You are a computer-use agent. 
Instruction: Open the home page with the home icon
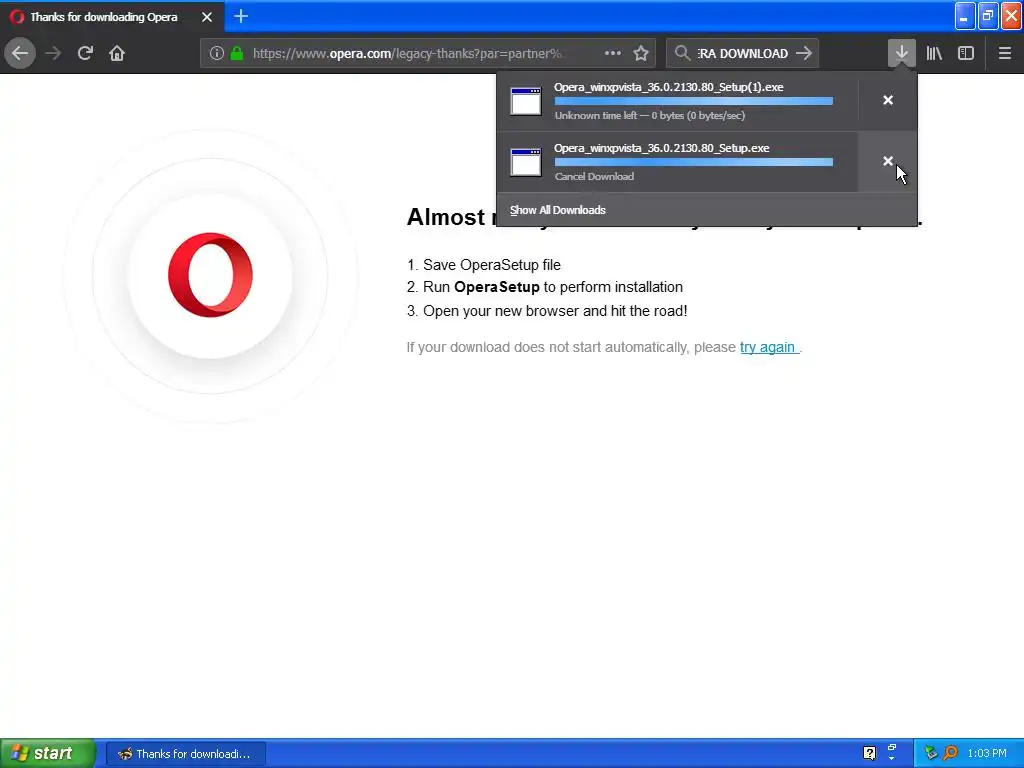click(x=117, y=53)
